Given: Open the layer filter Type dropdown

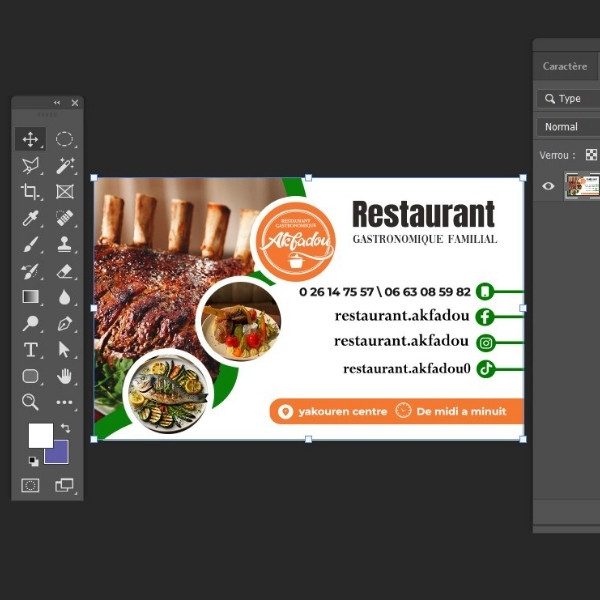Looking at the screenshot, I should pyautogui.click(x=568, y=98).
